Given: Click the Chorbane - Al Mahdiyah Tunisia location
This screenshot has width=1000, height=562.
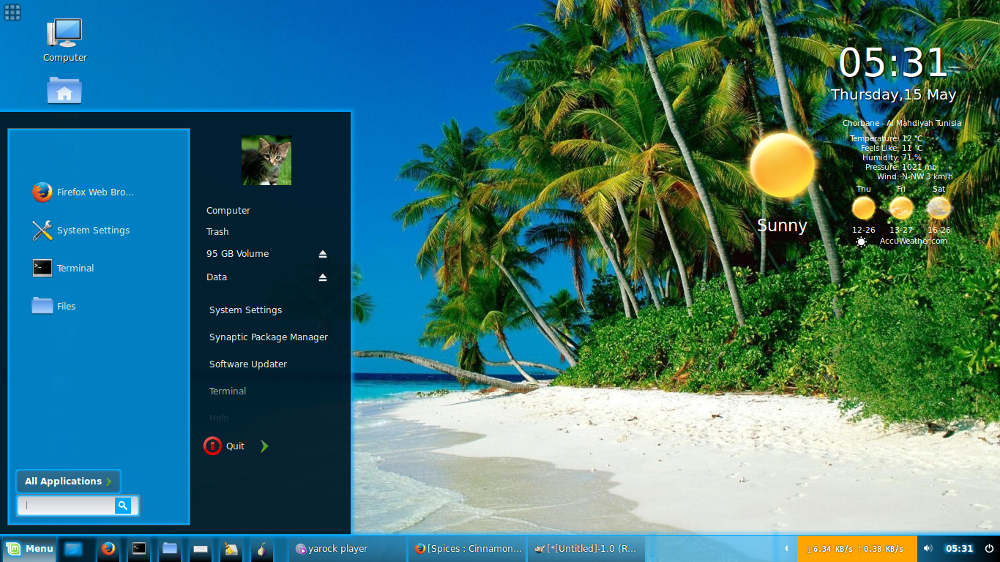Looking at the screenshot, I should pos(901,123).
